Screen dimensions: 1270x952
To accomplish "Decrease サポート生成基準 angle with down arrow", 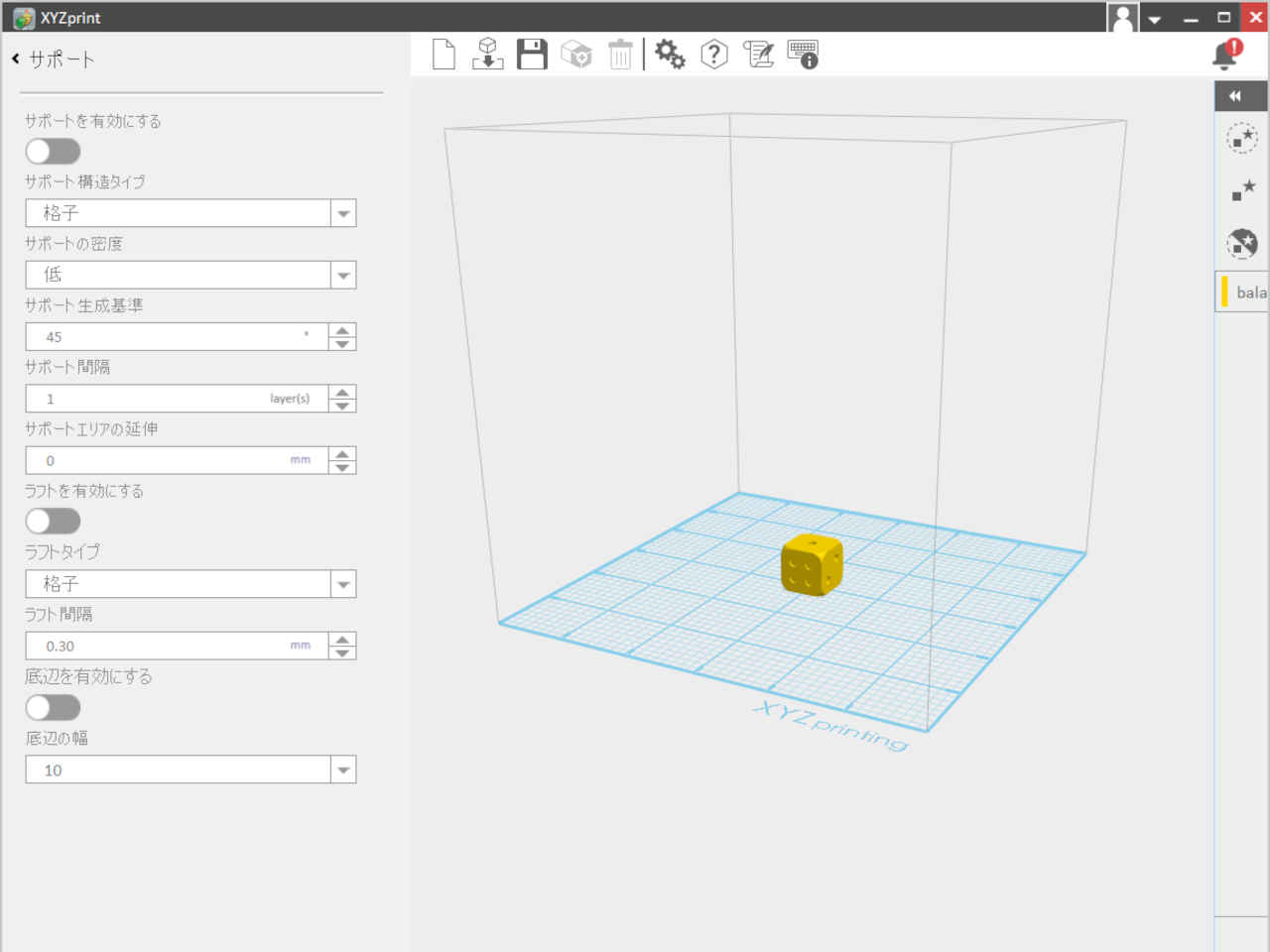I will [x=342, y=344].
